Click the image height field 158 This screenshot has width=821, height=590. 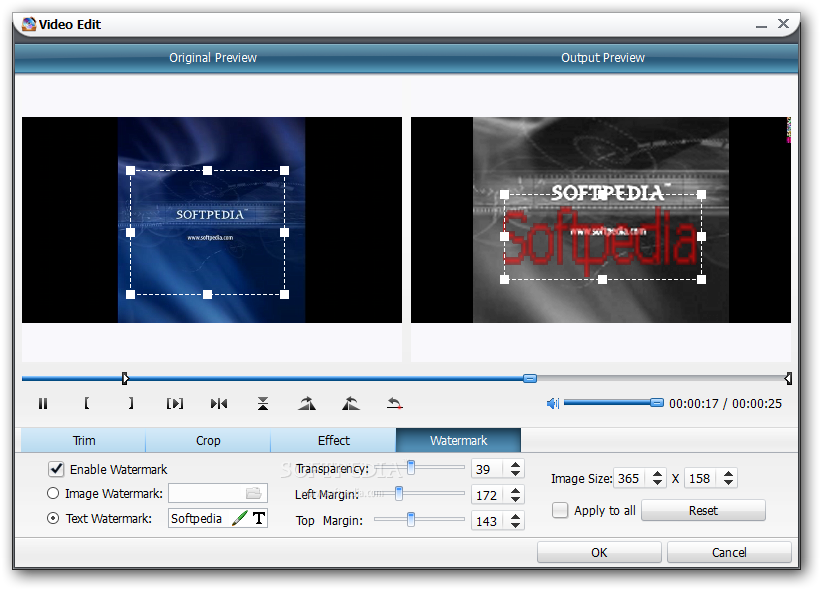tap(701, 478)
